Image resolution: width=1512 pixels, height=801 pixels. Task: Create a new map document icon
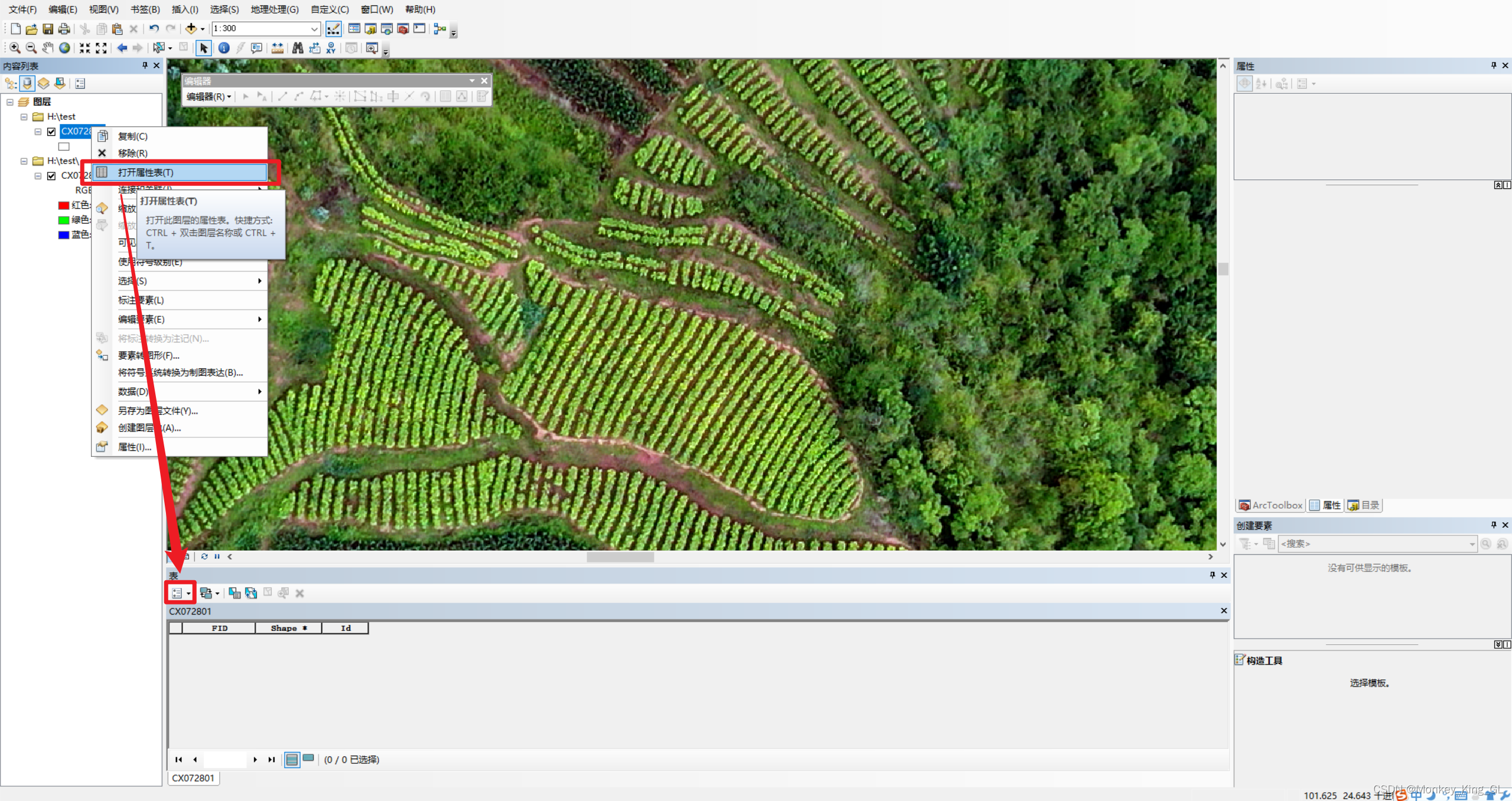(15, 28)
